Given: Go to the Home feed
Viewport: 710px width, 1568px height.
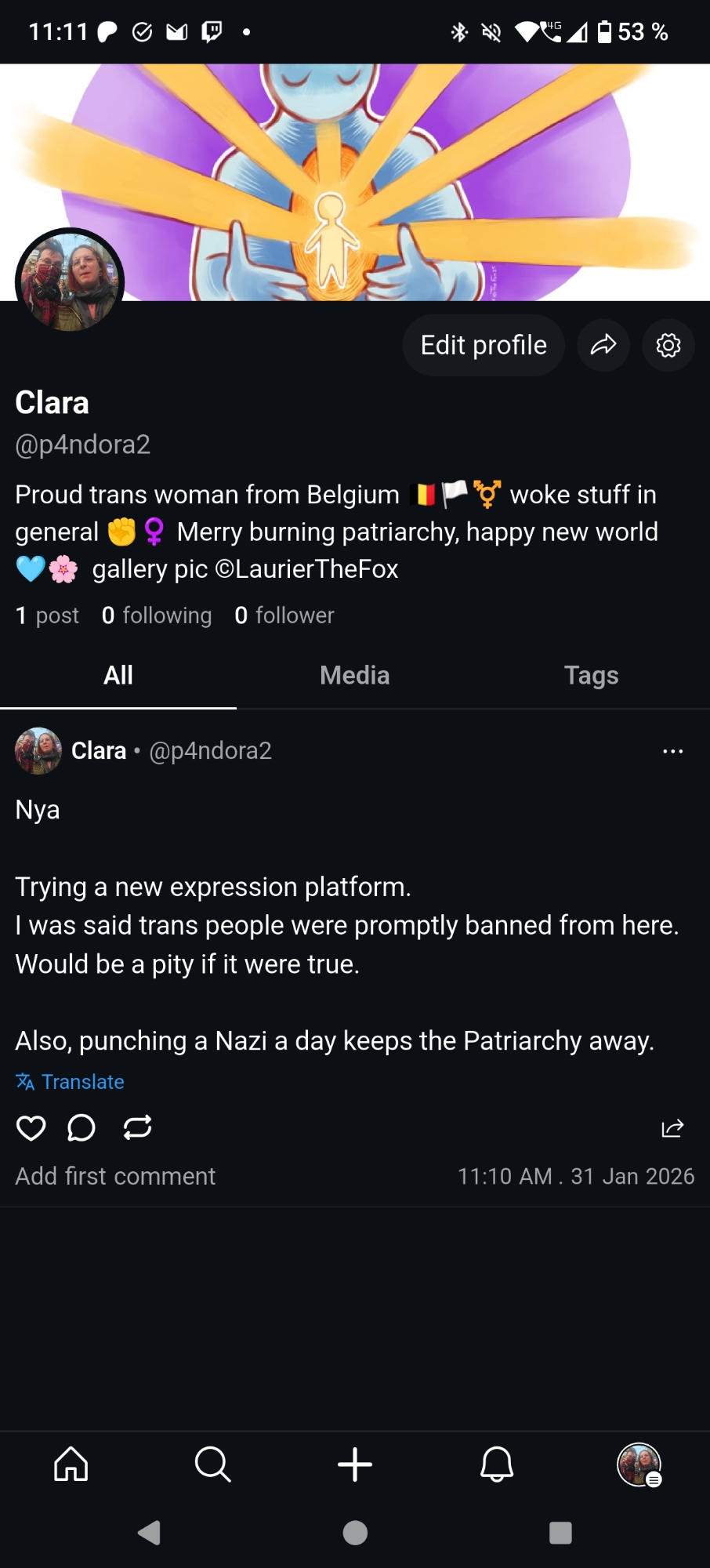Looking at the screenshot, I should coord(71,1464).
